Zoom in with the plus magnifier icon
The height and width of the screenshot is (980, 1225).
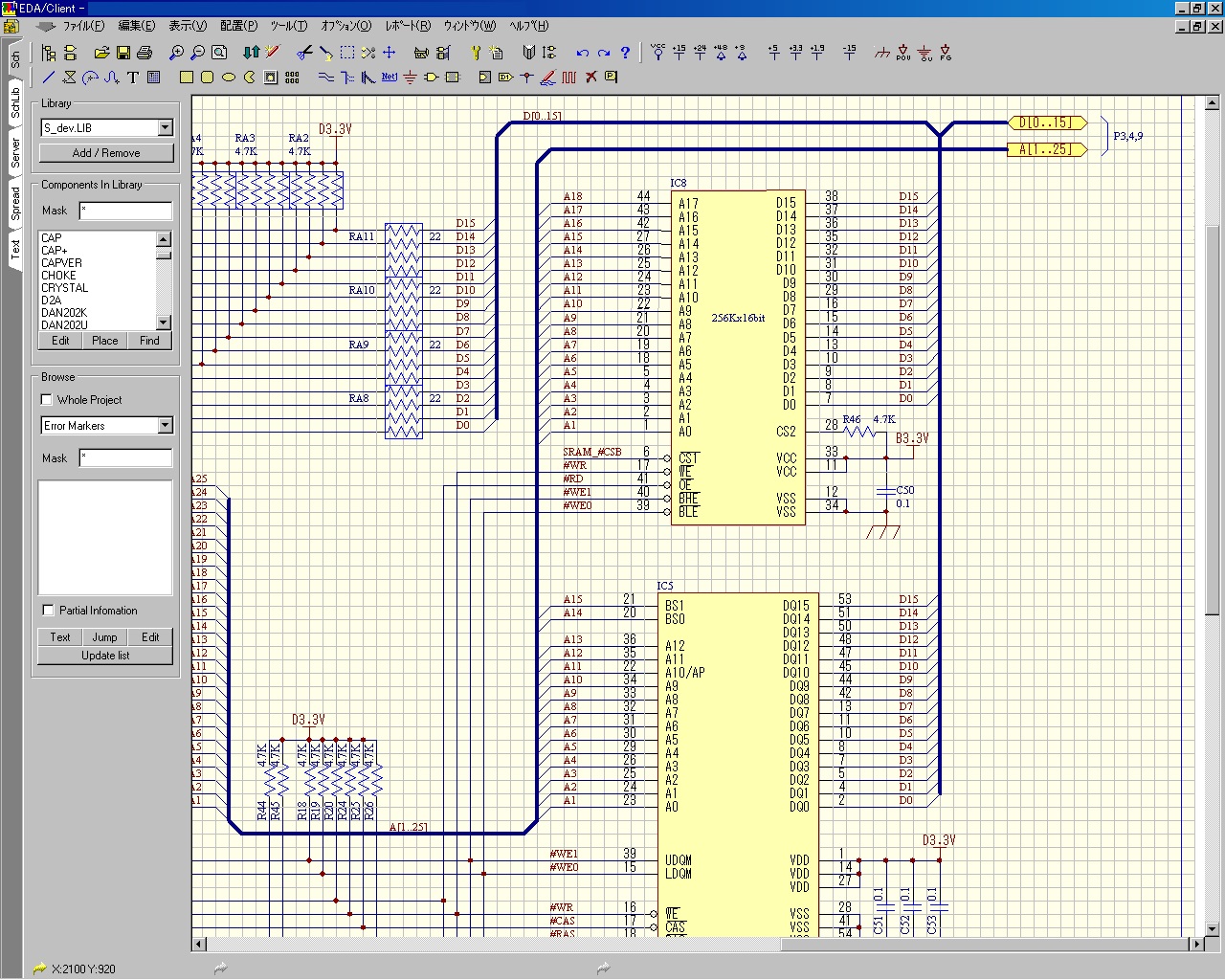pyautogui.click(x=176, y=53)
